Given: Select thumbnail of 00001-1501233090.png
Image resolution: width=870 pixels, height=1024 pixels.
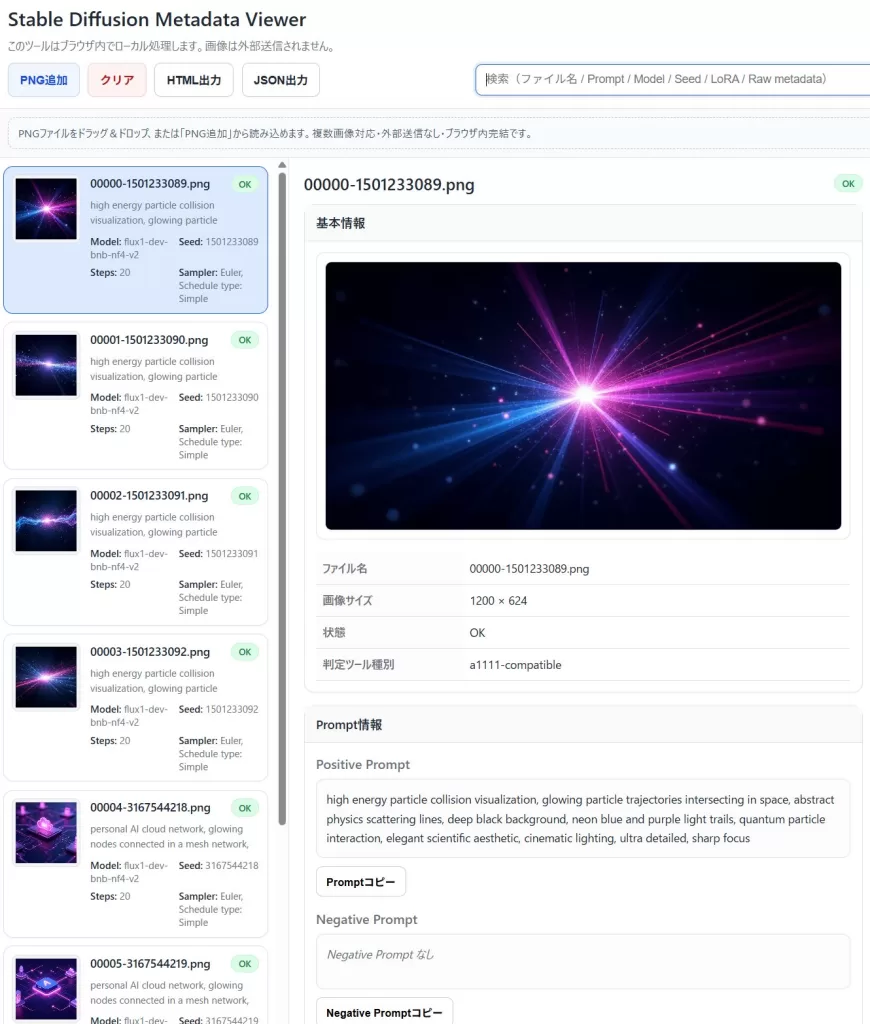Looking at the screenshot, I should click(x=46, y=365).
